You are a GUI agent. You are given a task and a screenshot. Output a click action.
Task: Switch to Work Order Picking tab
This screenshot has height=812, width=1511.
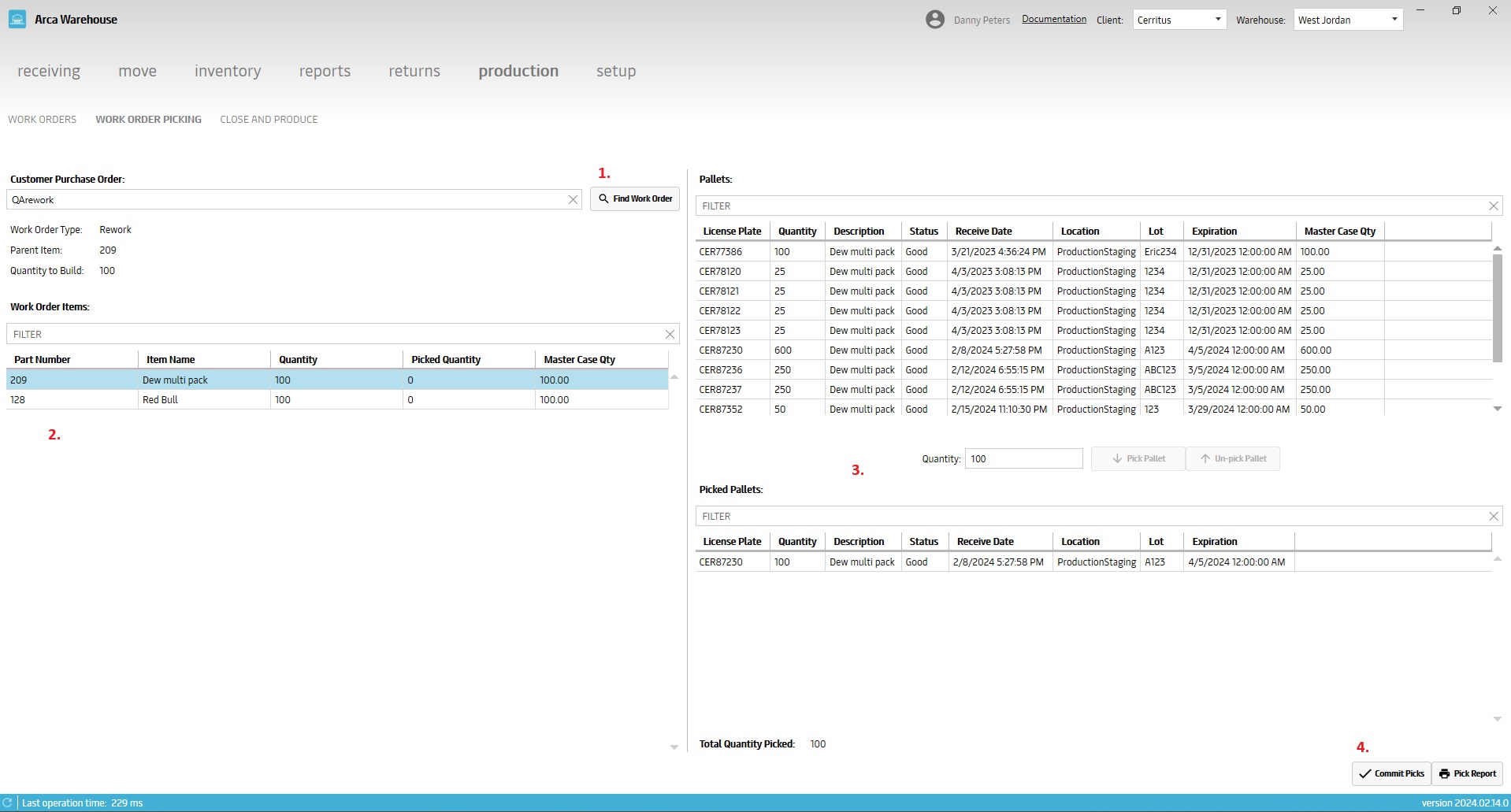click(x=149, y=120)
